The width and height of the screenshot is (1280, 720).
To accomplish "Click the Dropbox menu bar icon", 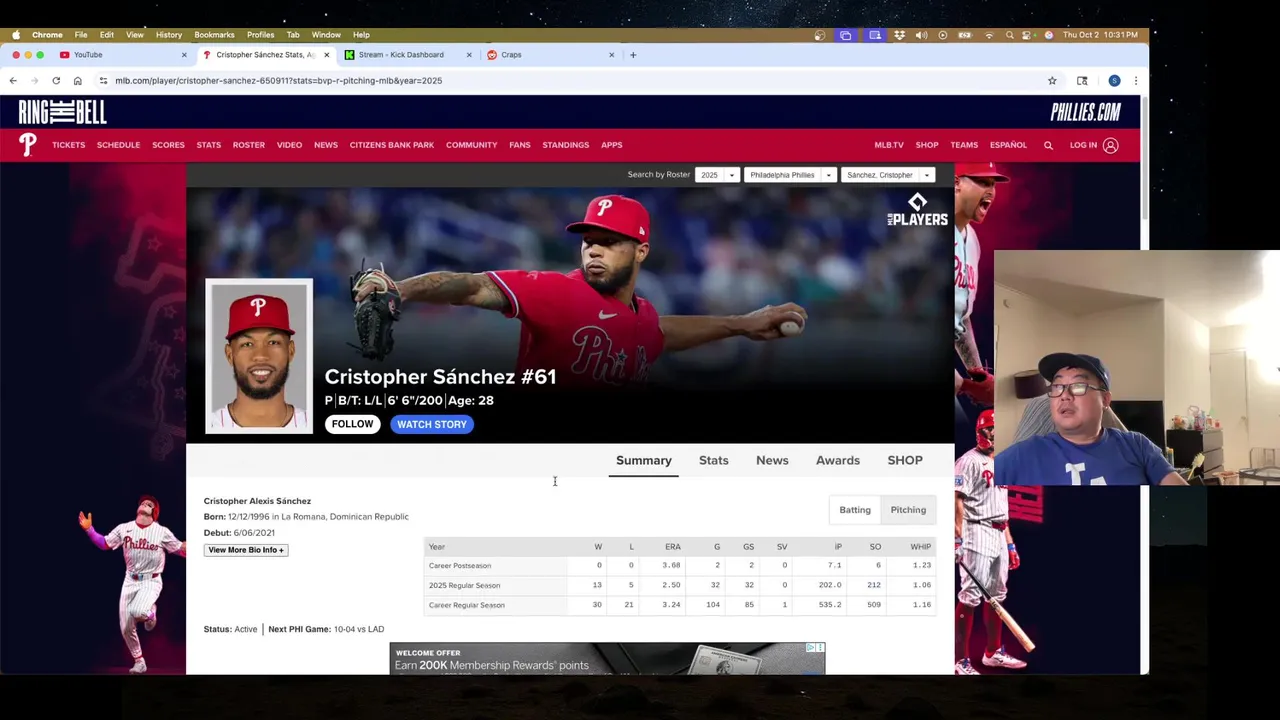I will (x=899, y=35).
